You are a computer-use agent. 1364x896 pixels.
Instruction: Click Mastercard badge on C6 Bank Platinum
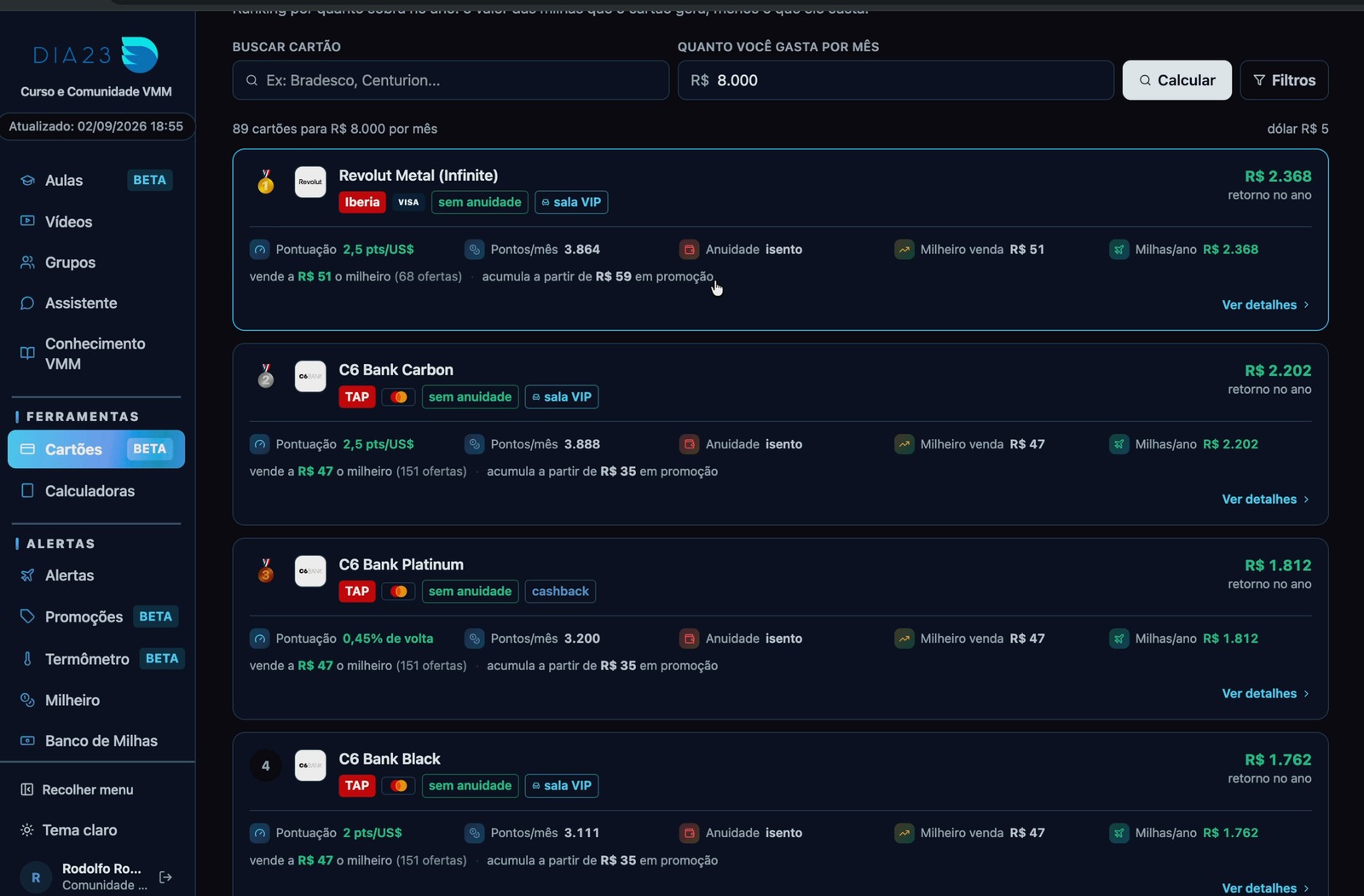point(398,591)
